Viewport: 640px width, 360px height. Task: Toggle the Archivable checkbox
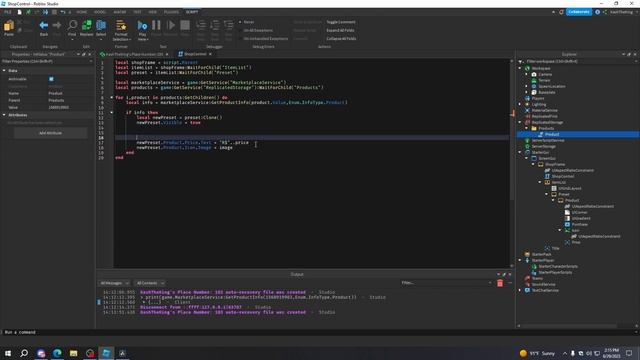(x=51, y=79)
